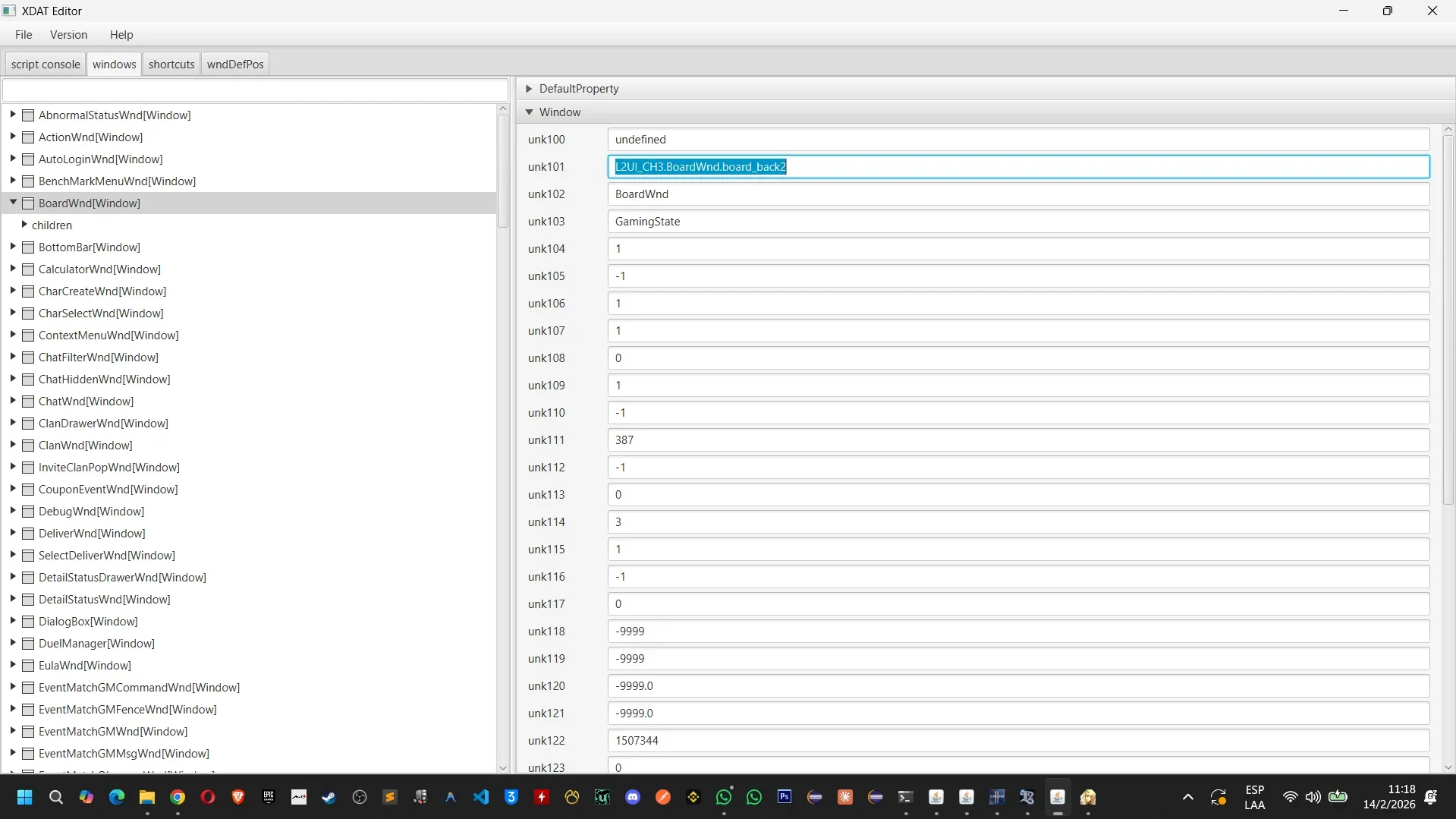Click the unk103 field containing GamingState
This screenshot has height=819, width=1456.
[x=1018, y=222]
